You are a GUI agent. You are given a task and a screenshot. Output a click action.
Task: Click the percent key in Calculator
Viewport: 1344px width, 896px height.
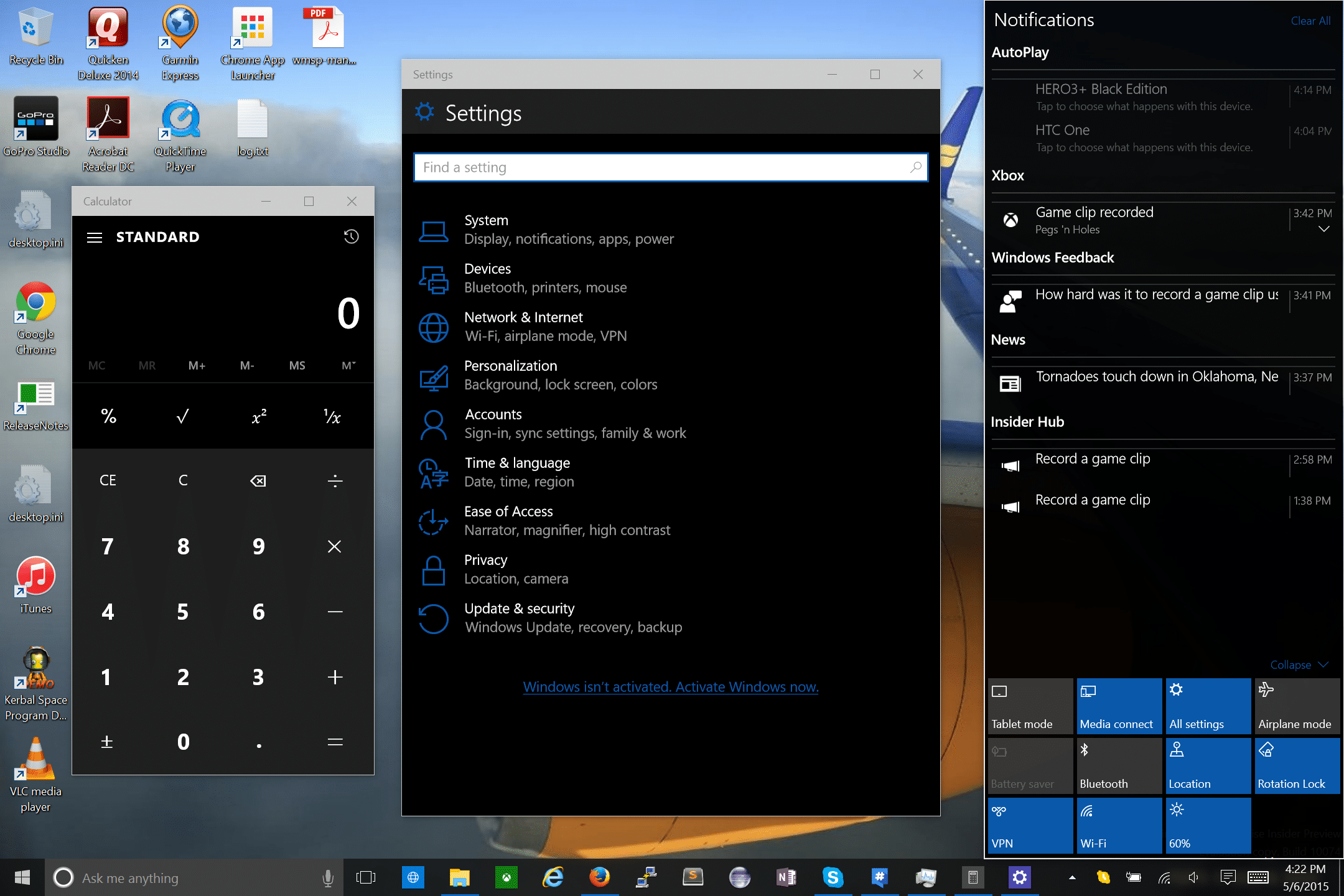point(108,416)
